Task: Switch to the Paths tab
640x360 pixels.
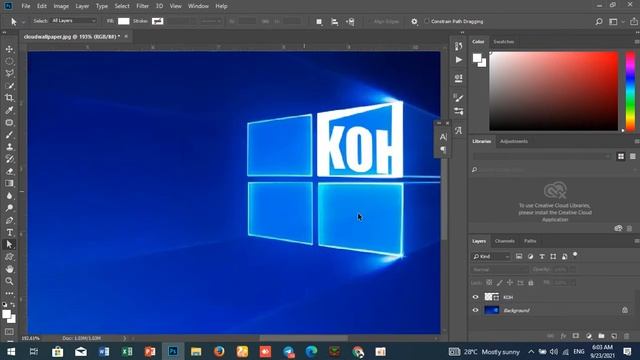Action: 530,241
